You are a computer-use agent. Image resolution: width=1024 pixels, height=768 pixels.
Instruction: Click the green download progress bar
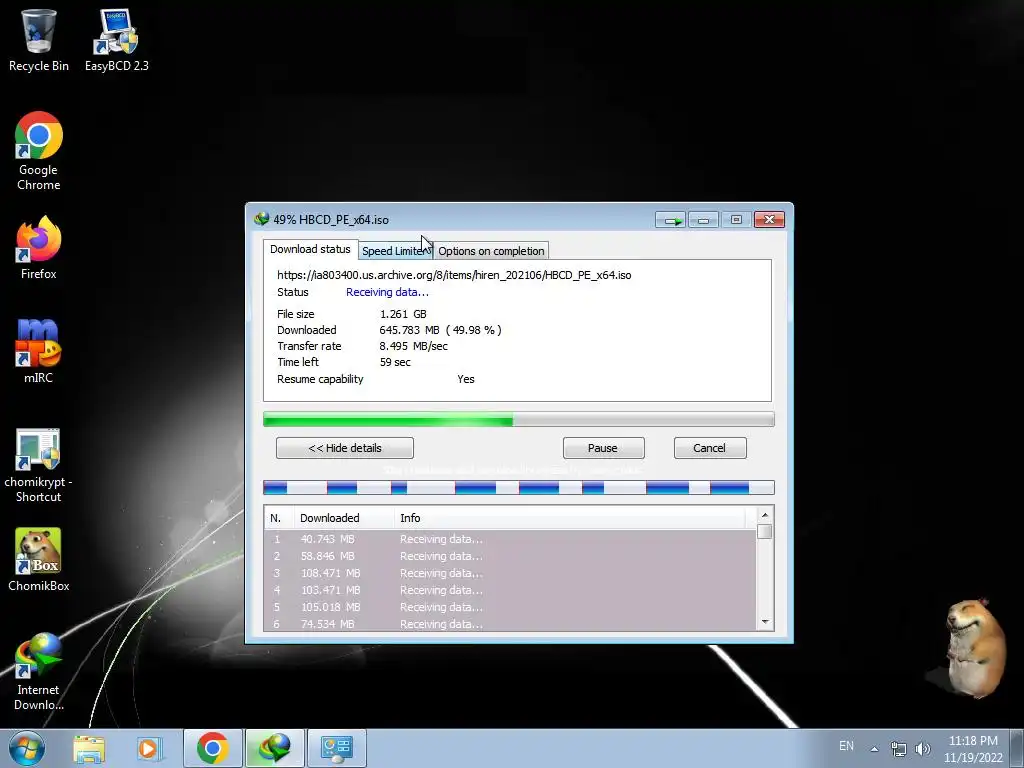pyautogui.click(x=519, y=419)
